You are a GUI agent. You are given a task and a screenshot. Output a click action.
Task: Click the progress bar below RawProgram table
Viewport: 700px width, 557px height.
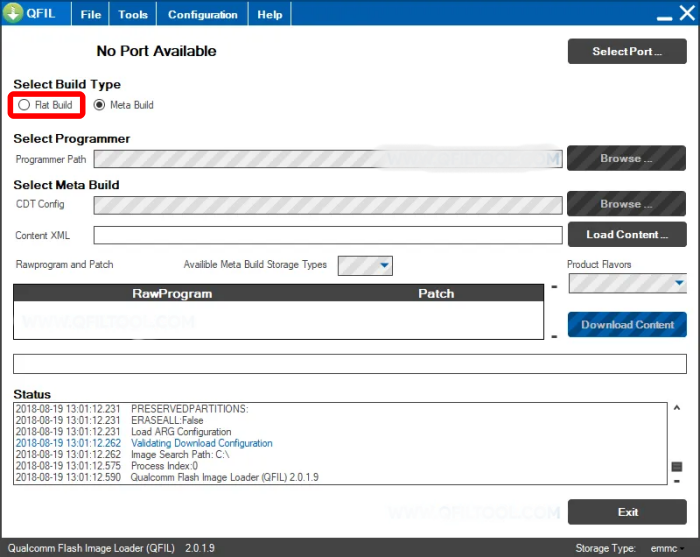click(x=350, y=364)
